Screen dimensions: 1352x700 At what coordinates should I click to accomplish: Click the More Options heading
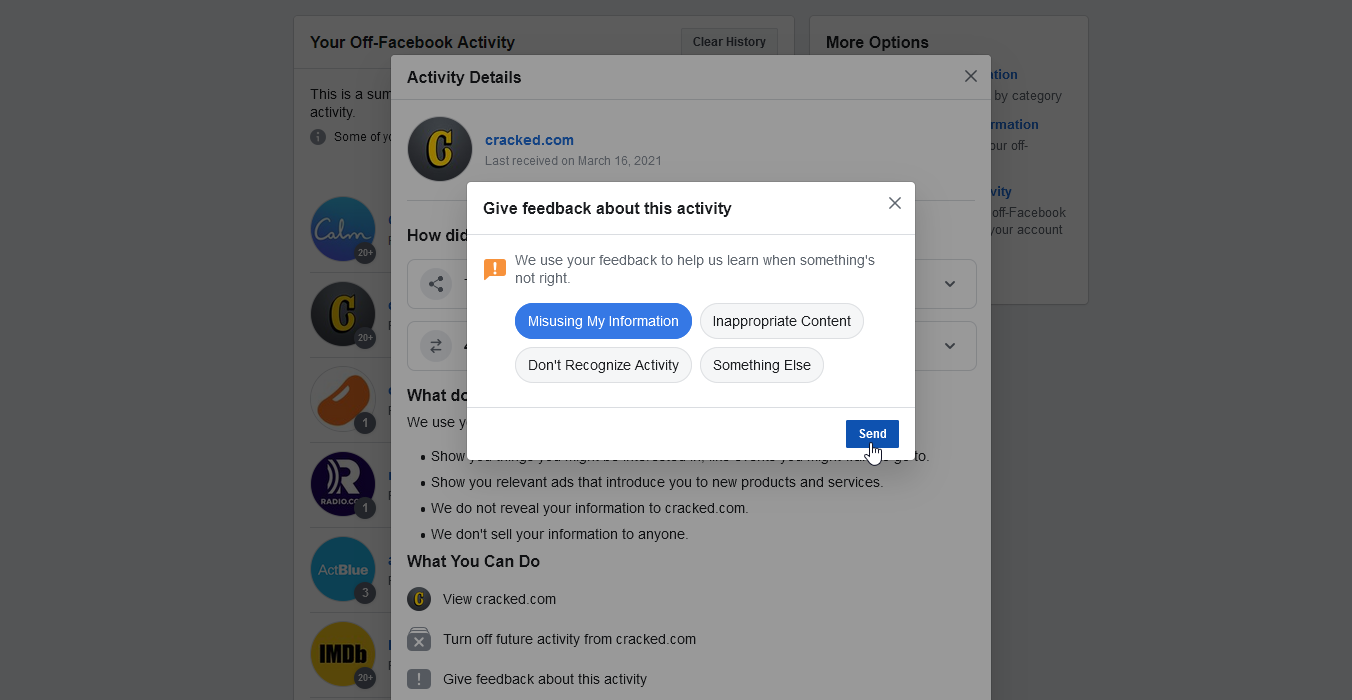click(x=877, y=42)
